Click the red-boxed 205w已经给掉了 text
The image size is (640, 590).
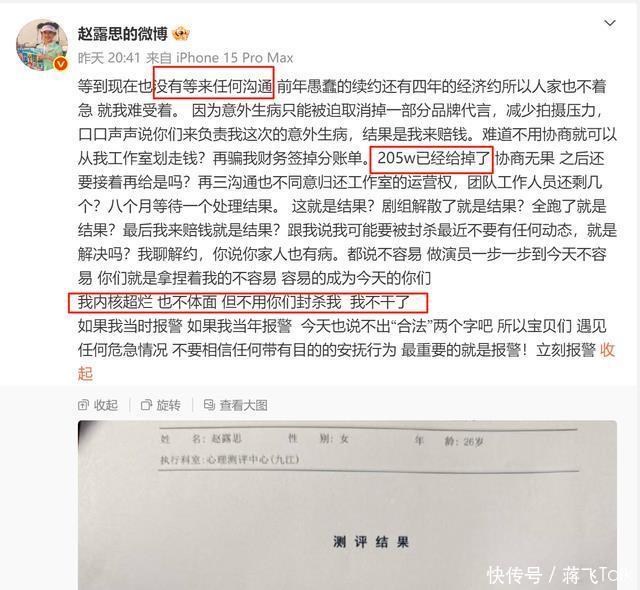point(431,160)
